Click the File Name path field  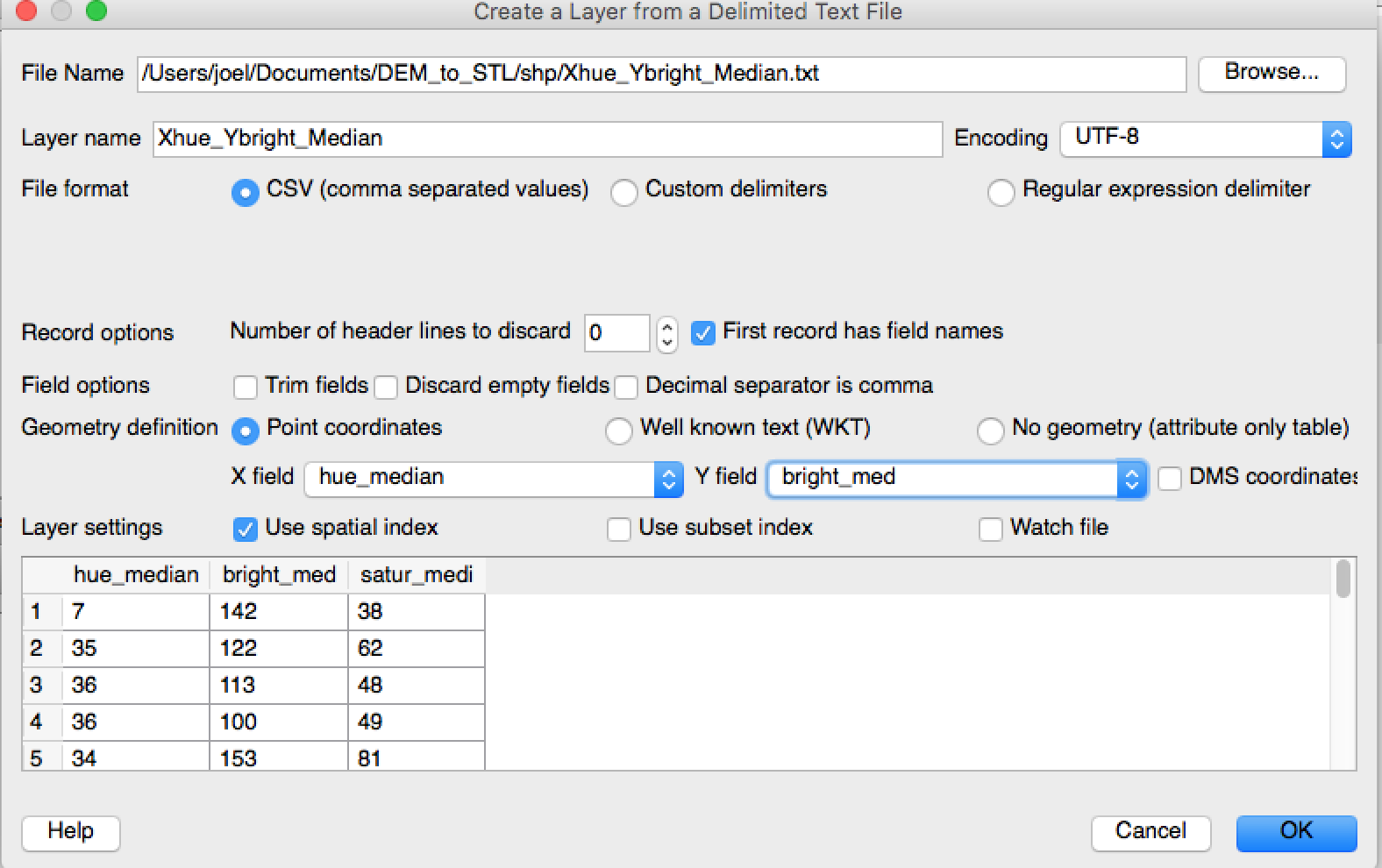[662, 74]
